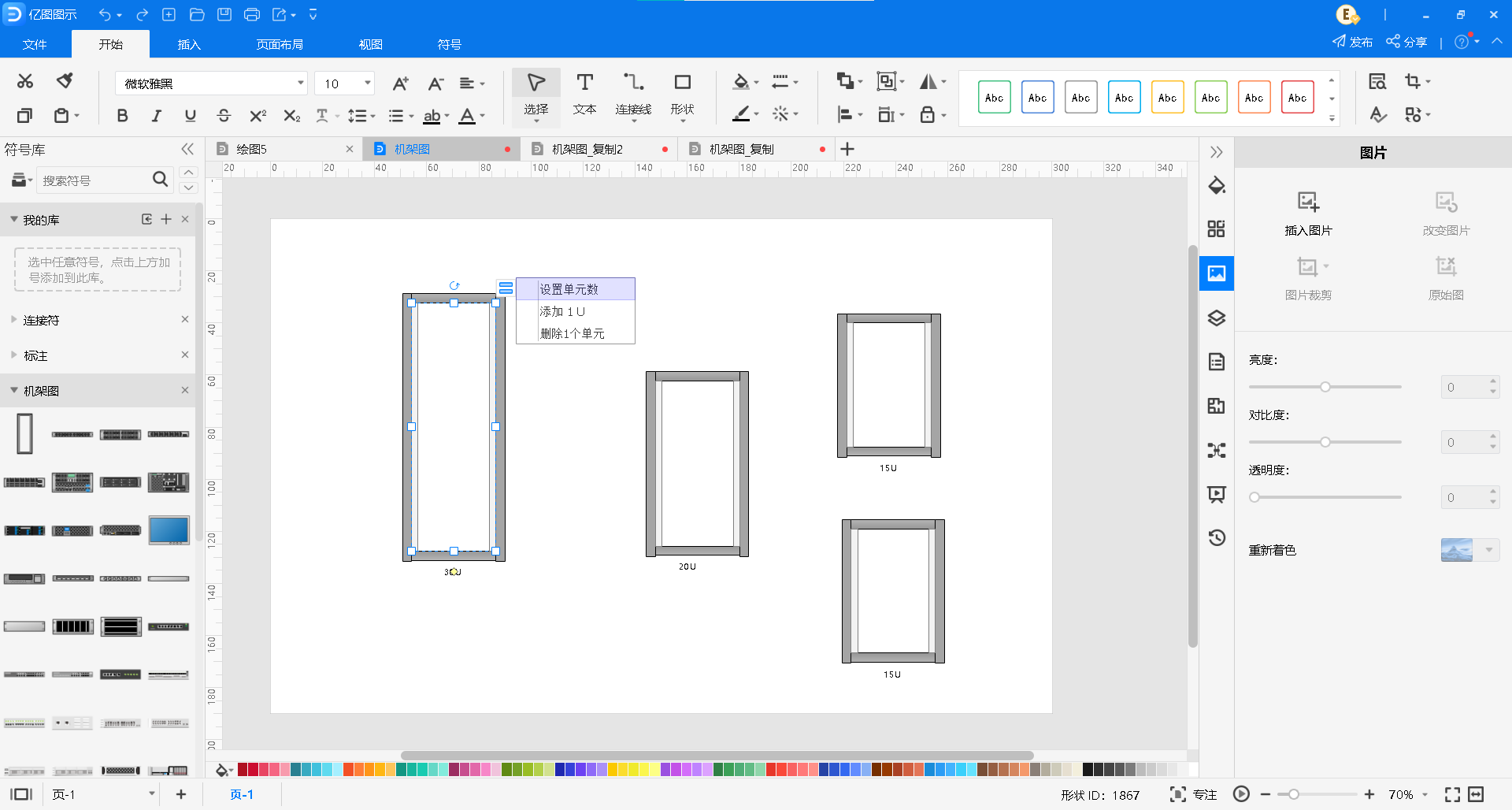1512x810 pixels.
Task: Click the Insert Picture (插入图片) icon
Action: pyautogui.click(x=1308, y=213)
